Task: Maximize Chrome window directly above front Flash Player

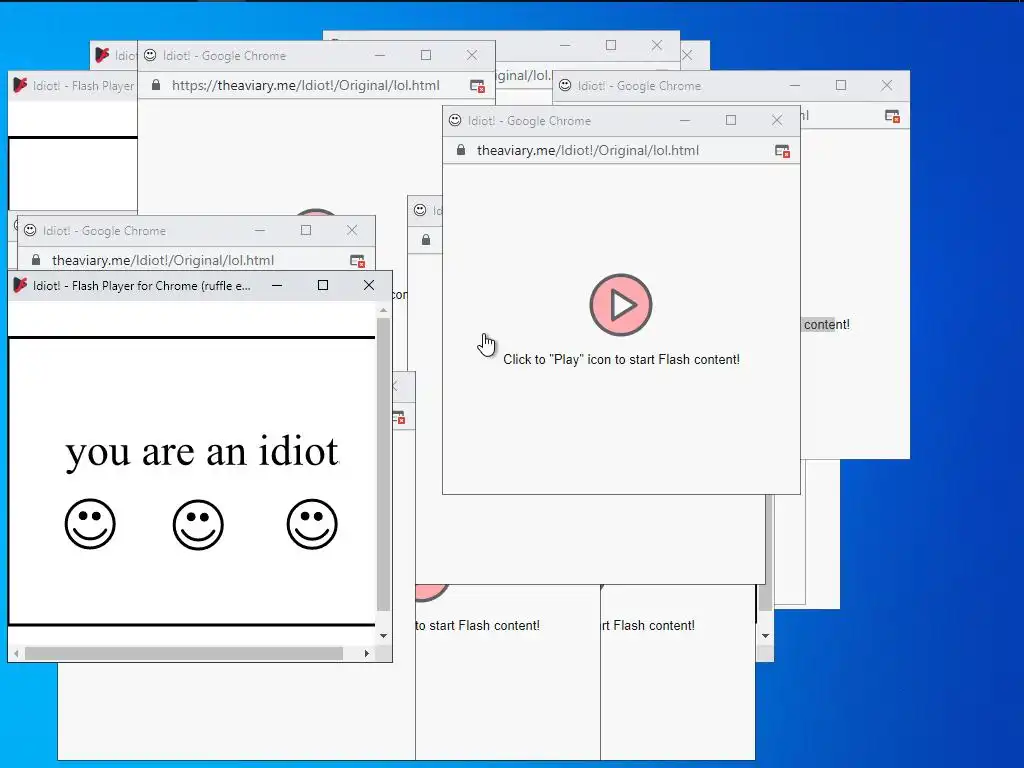Action: (x=306, y=231)
